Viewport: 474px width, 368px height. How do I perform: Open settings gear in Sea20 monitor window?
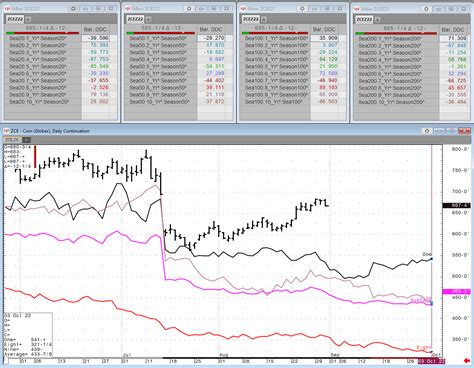click(73, 9)
